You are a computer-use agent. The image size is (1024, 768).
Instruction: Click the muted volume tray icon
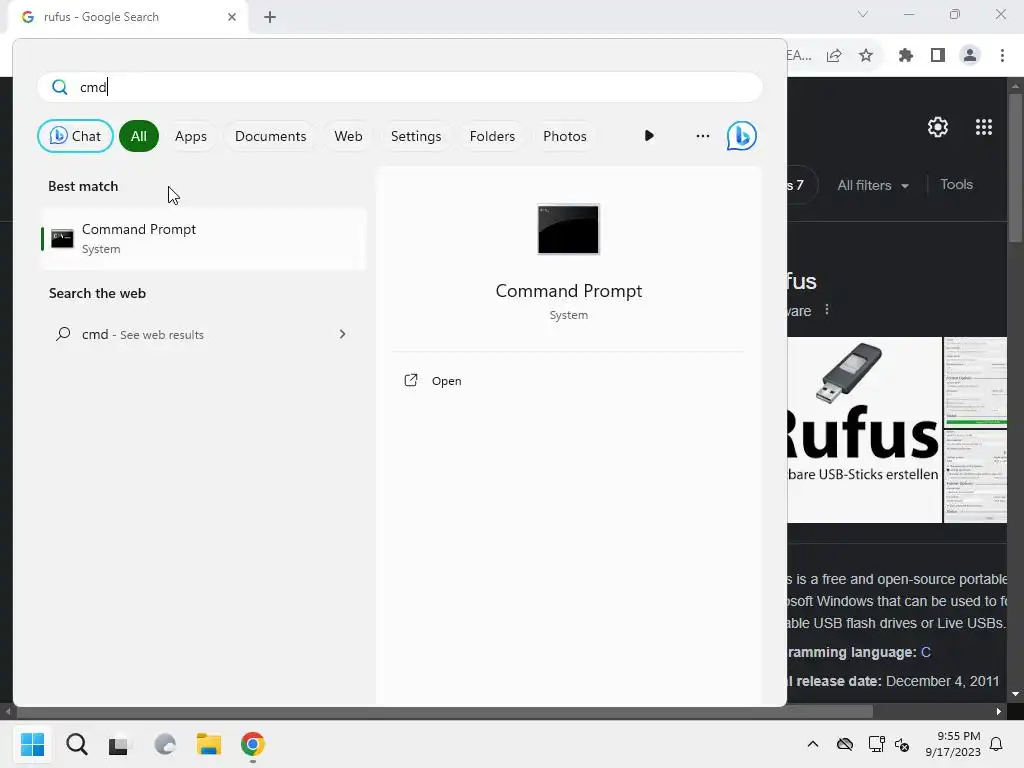click(902, 744)
